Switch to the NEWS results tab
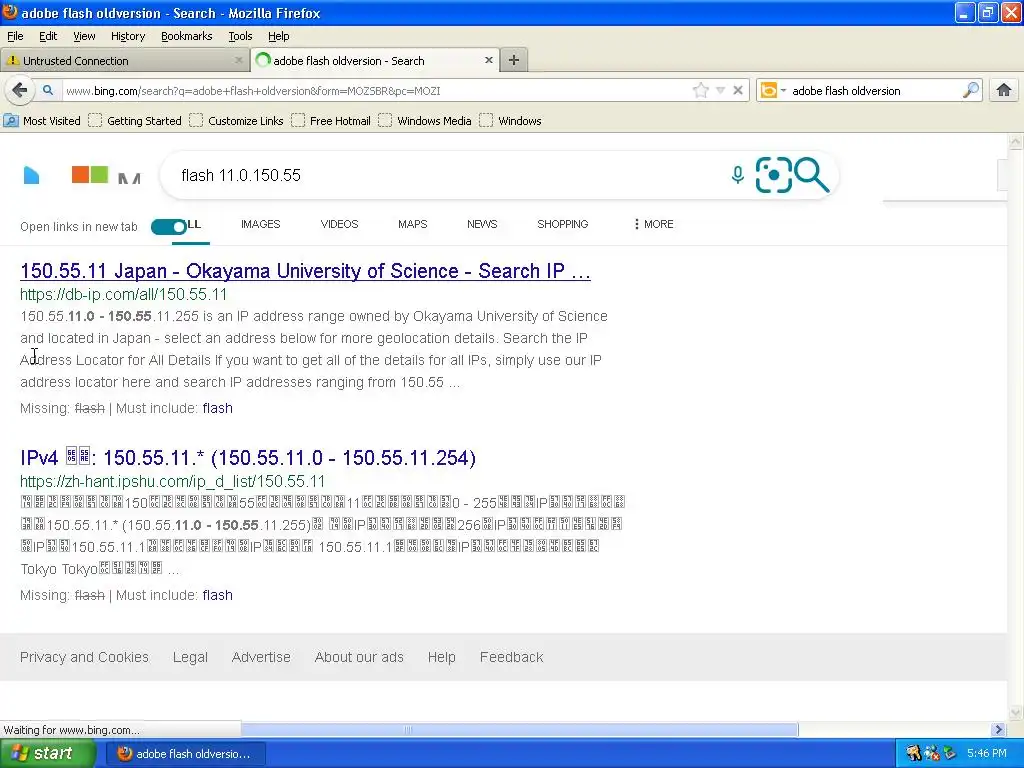 [482, 224]
